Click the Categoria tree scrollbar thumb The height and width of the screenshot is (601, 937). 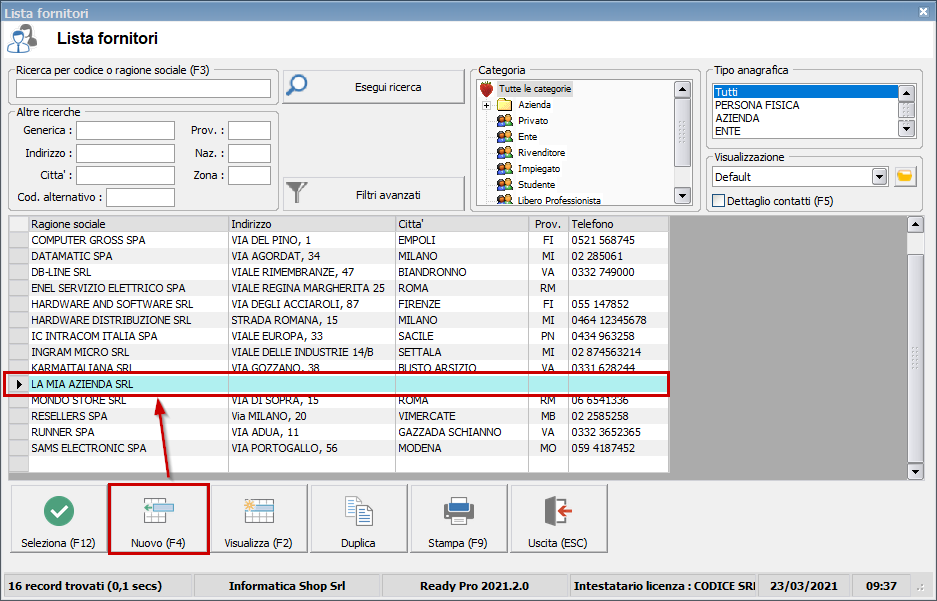[x=682, y=132]
